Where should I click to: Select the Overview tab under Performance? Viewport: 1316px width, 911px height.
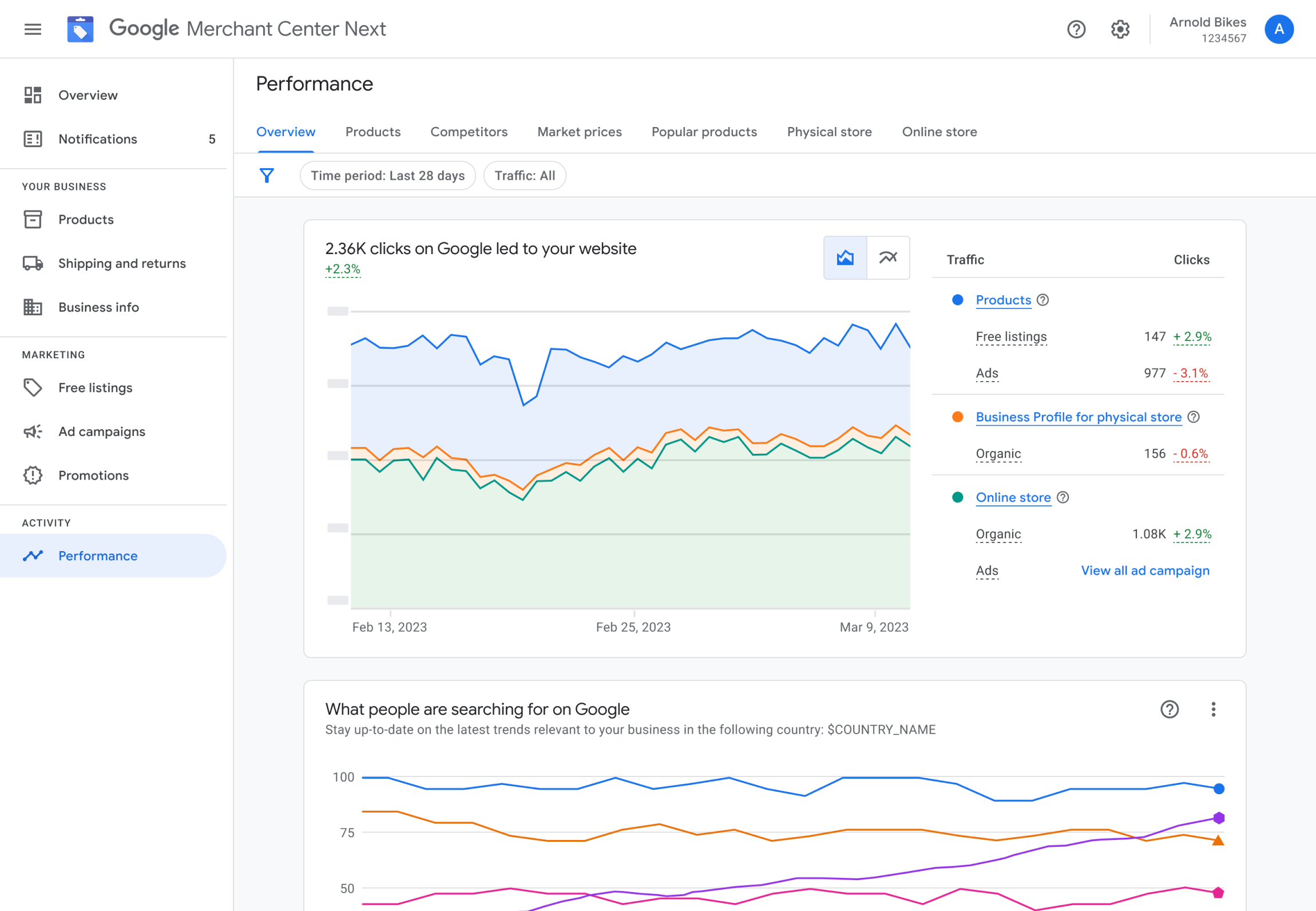286,132
